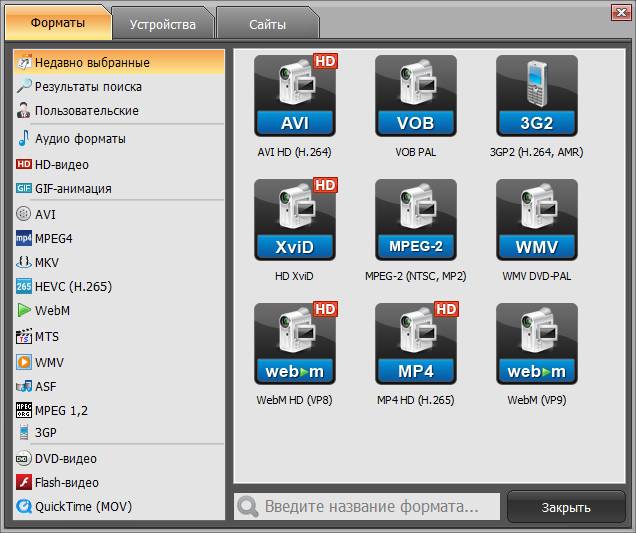Pick the 3GP2 mobile phone format icon
The width and height of the screenshot is (636, 533).
537,96
